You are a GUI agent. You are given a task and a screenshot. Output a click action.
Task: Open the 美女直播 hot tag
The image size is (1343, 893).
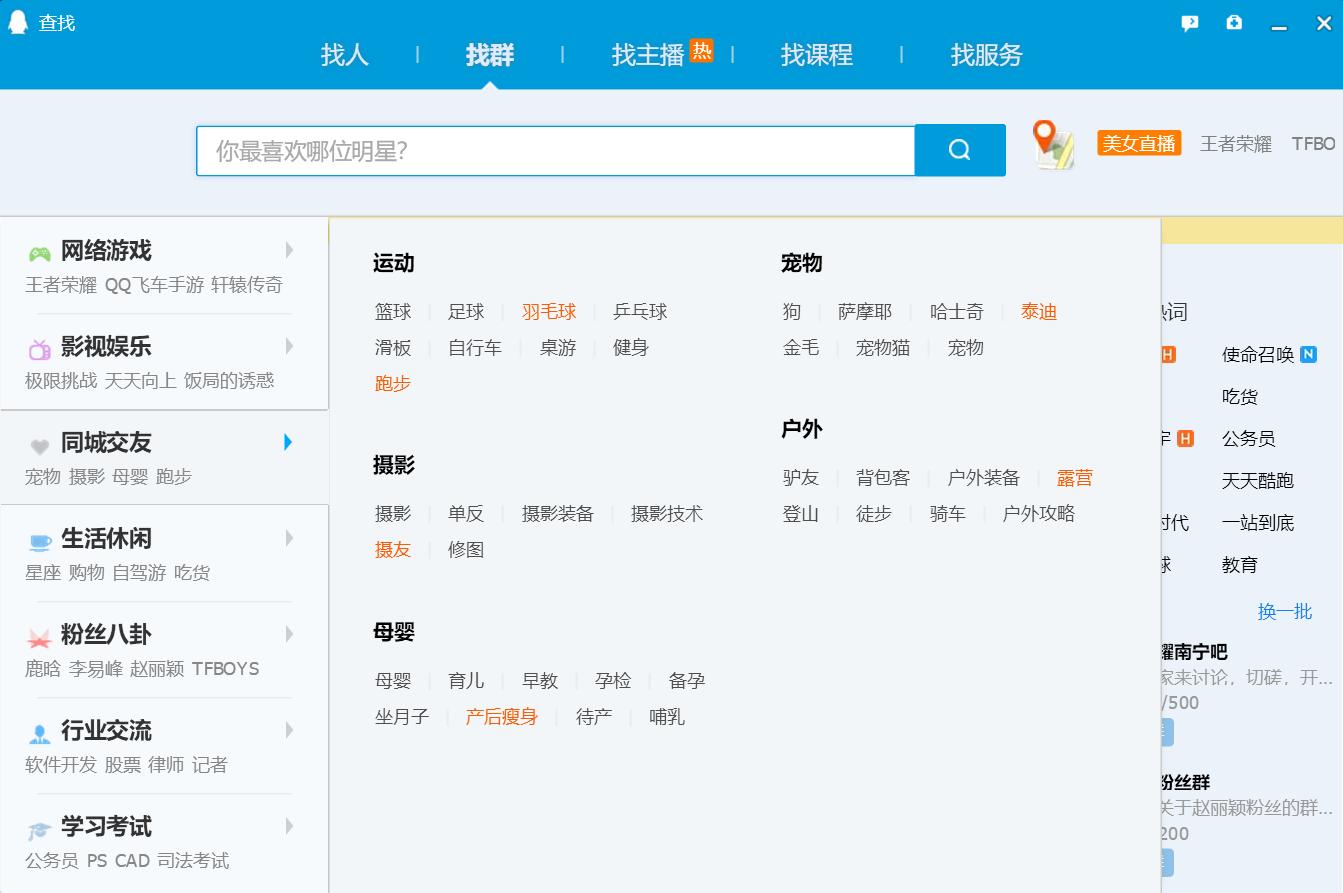1138,142
